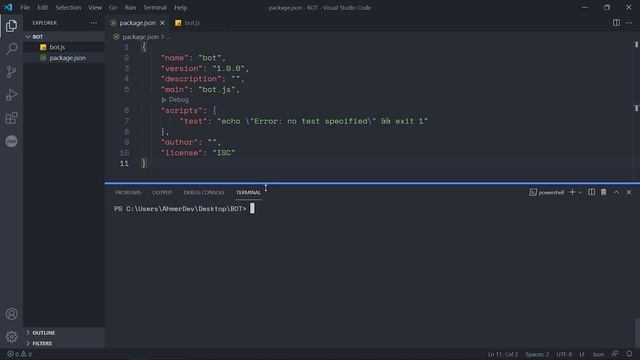The height and width of the screenshot is (360, 640).
Task: Change end of line sequence LF
Action: 582,354
